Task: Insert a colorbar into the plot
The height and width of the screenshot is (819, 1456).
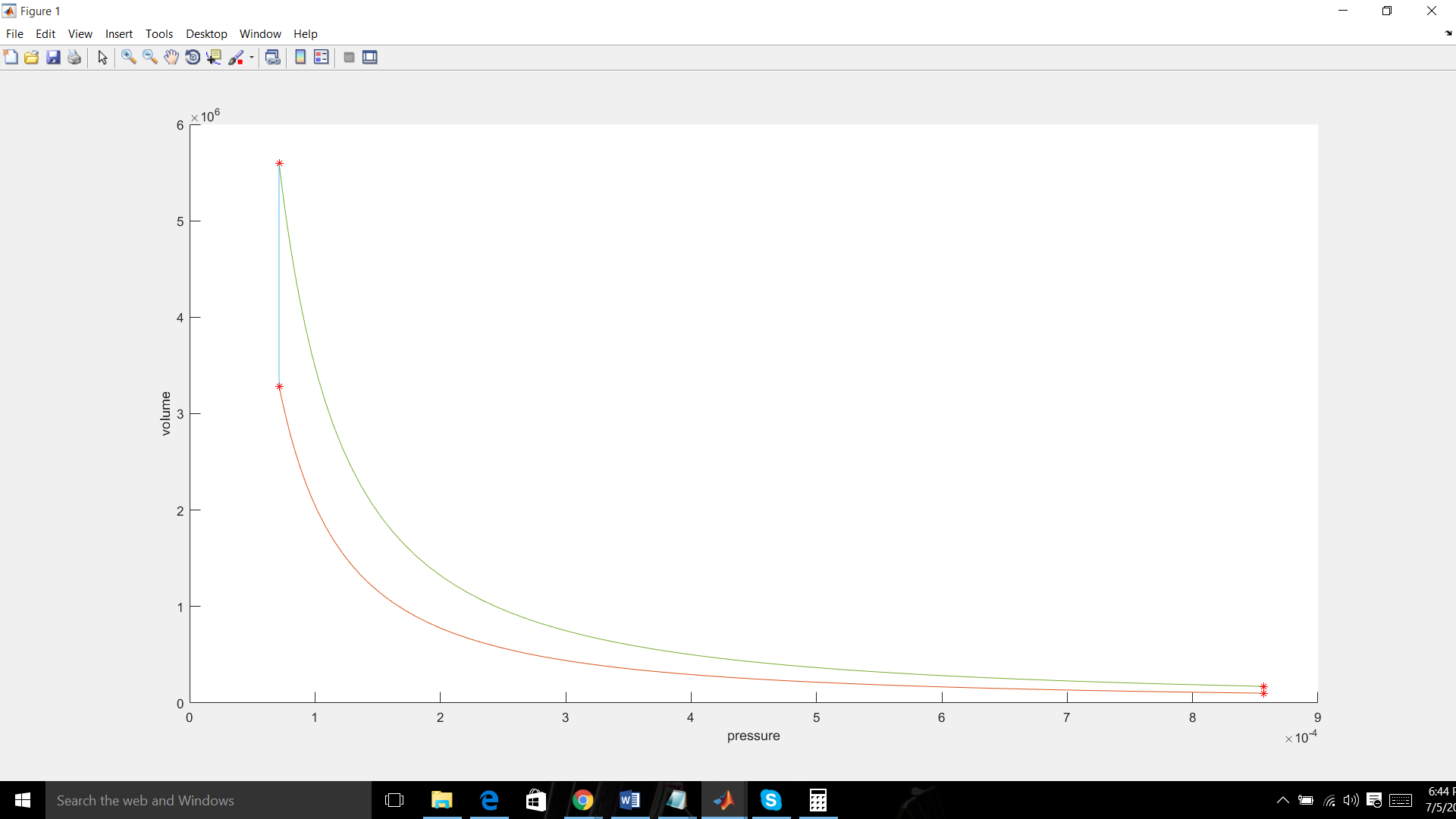Action: (300, 57)
